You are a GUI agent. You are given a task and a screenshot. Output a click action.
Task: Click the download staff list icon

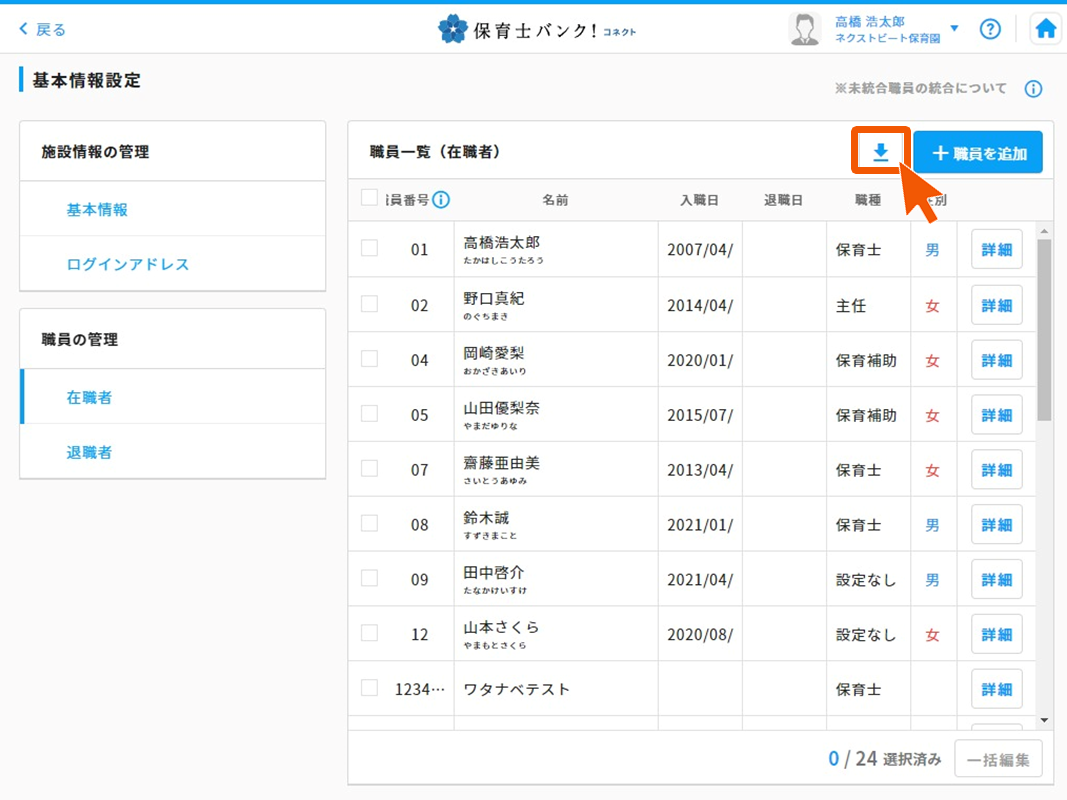click(x=880, y=153)
